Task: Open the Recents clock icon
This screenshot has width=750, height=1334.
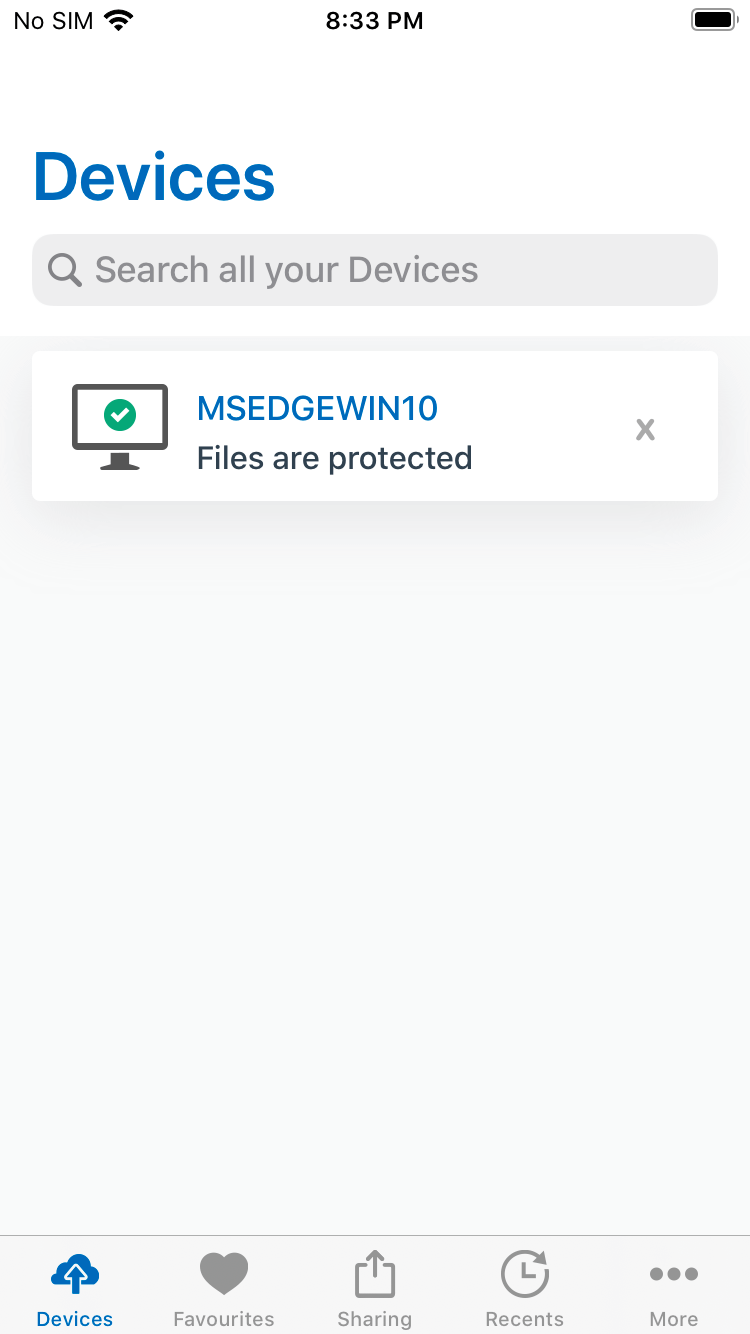Action: (524, 1273)
